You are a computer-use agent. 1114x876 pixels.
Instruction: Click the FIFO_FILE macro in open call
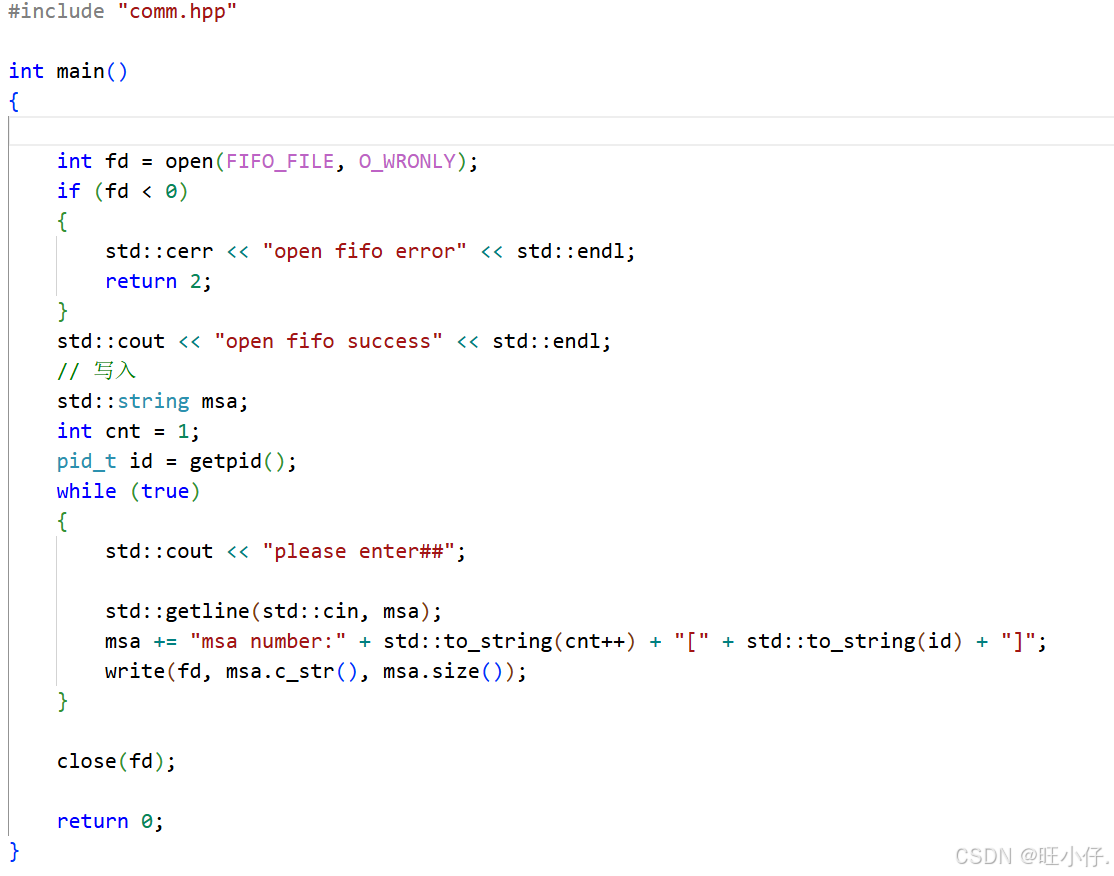coord(280,162)
